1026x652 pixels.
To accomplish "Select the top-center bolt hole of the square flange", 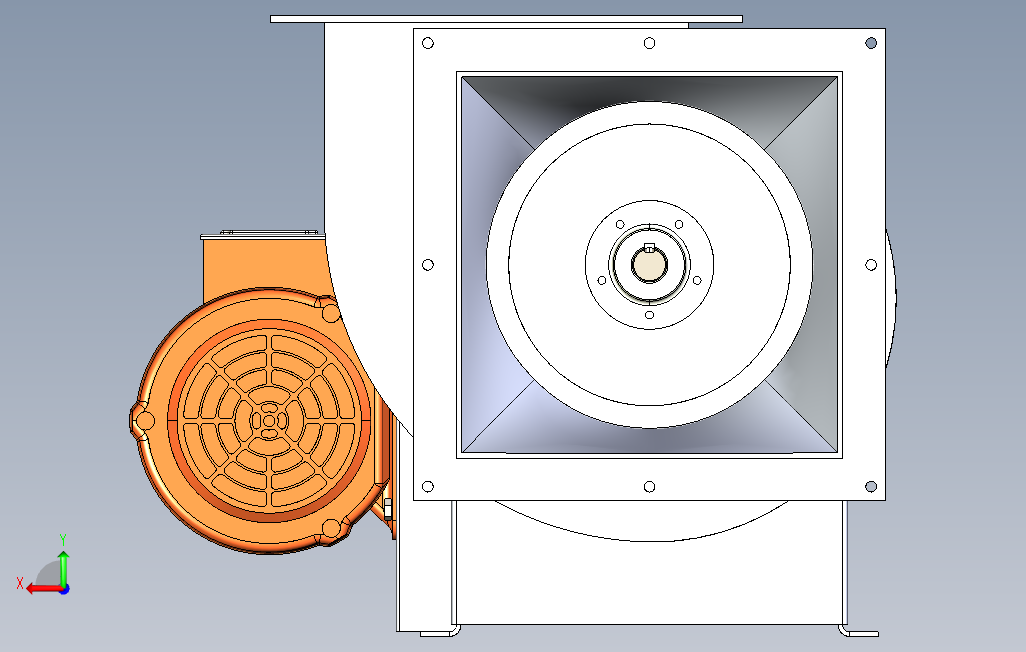I will point(649,43).
